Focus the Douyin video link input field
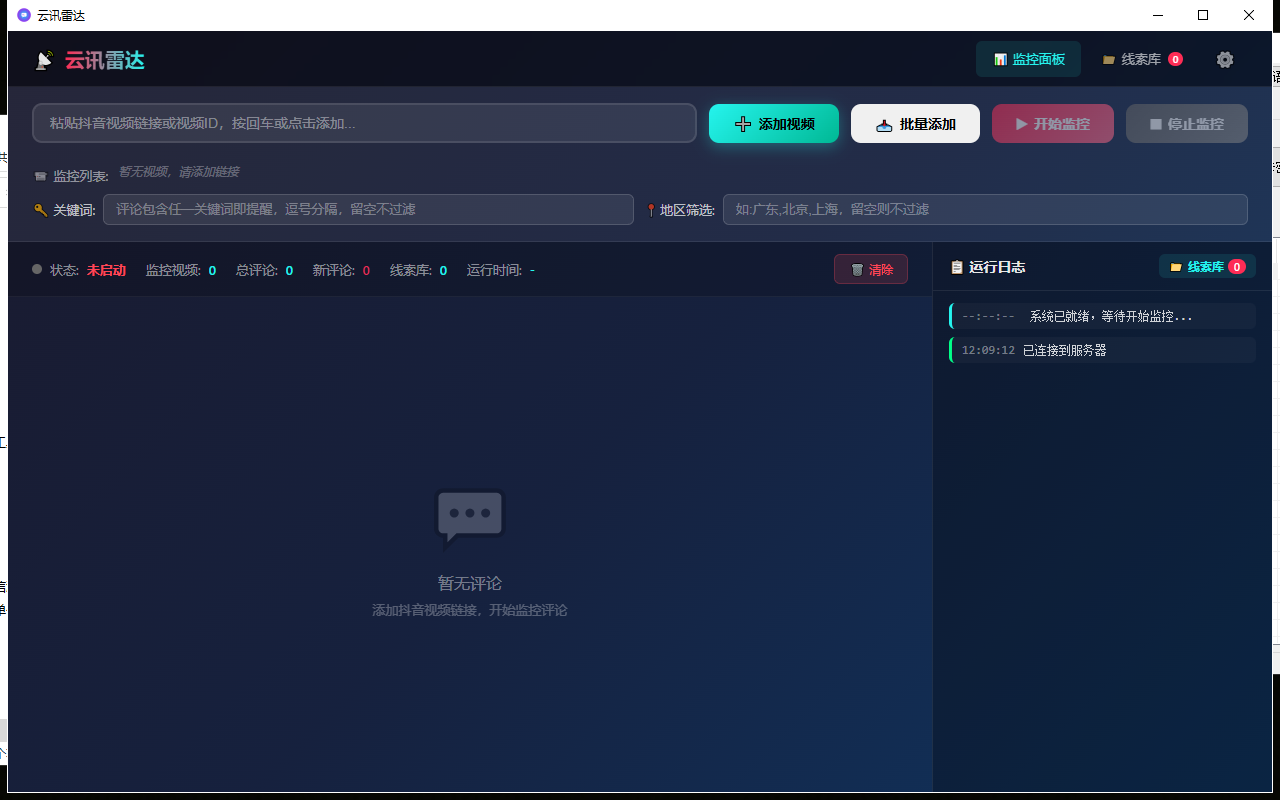 [364, 123]
